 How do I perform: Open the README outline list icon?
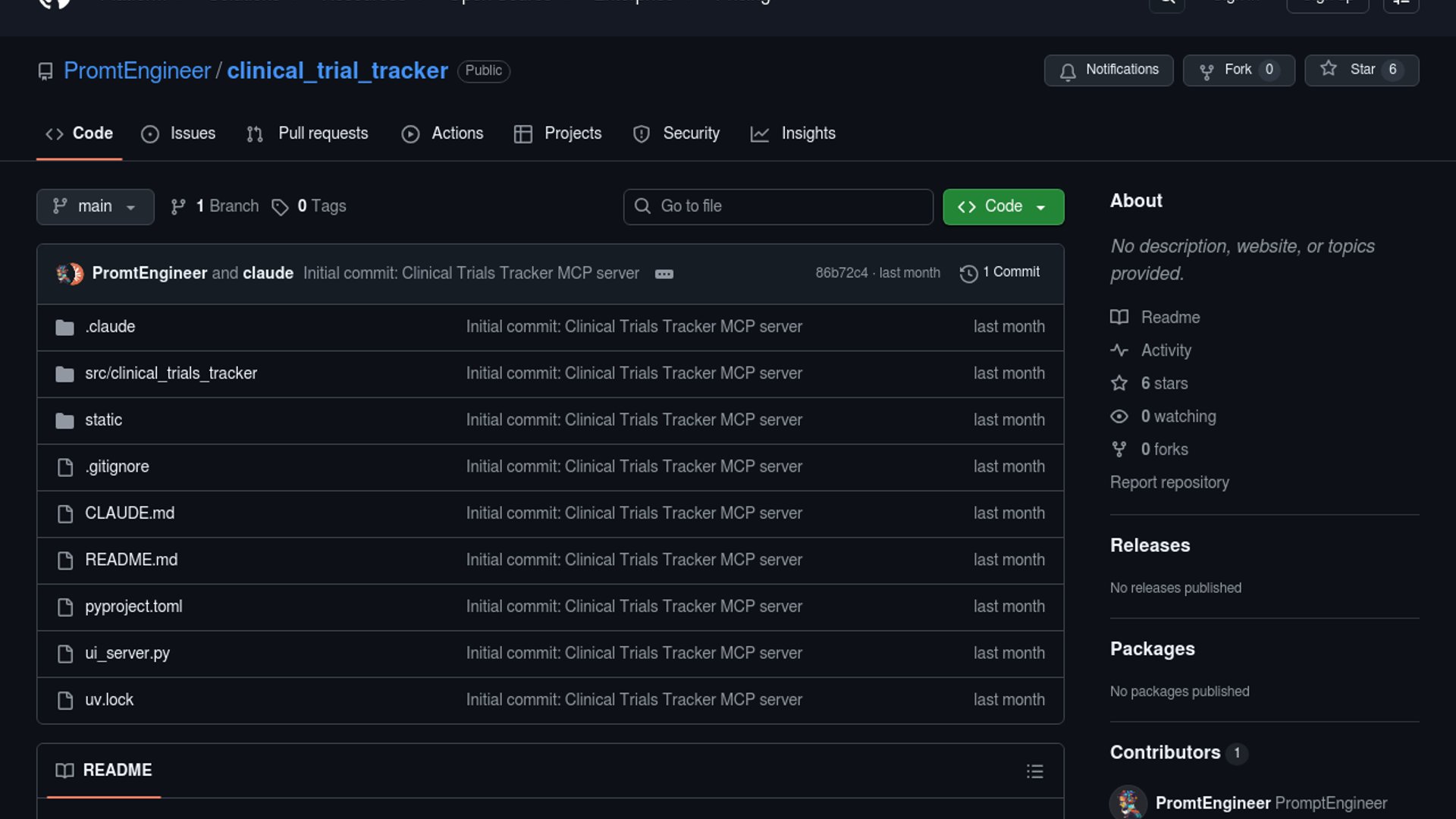[1034, 771]
